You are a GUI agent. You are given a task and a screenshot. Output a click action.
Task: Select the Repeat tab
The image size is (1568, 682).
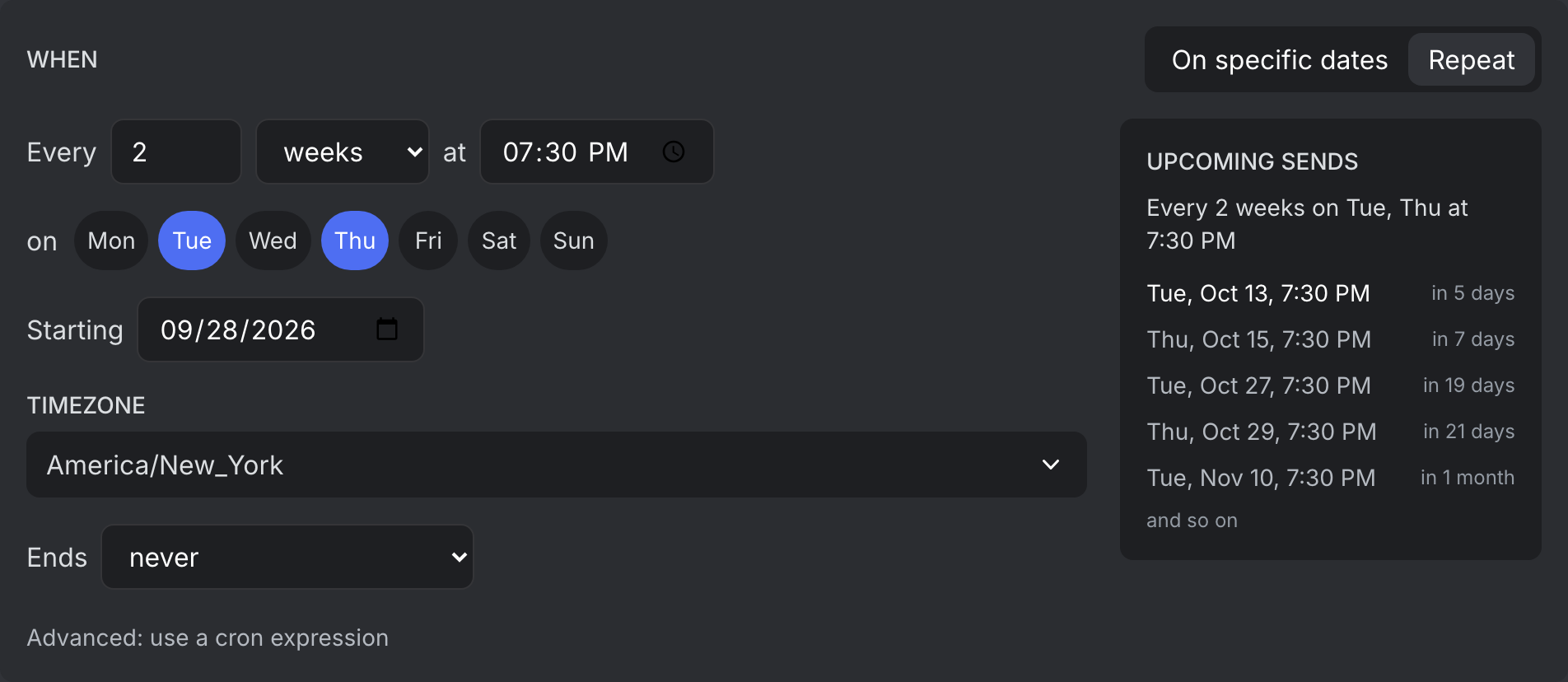pyautogui.click(x=1472, y=59)
